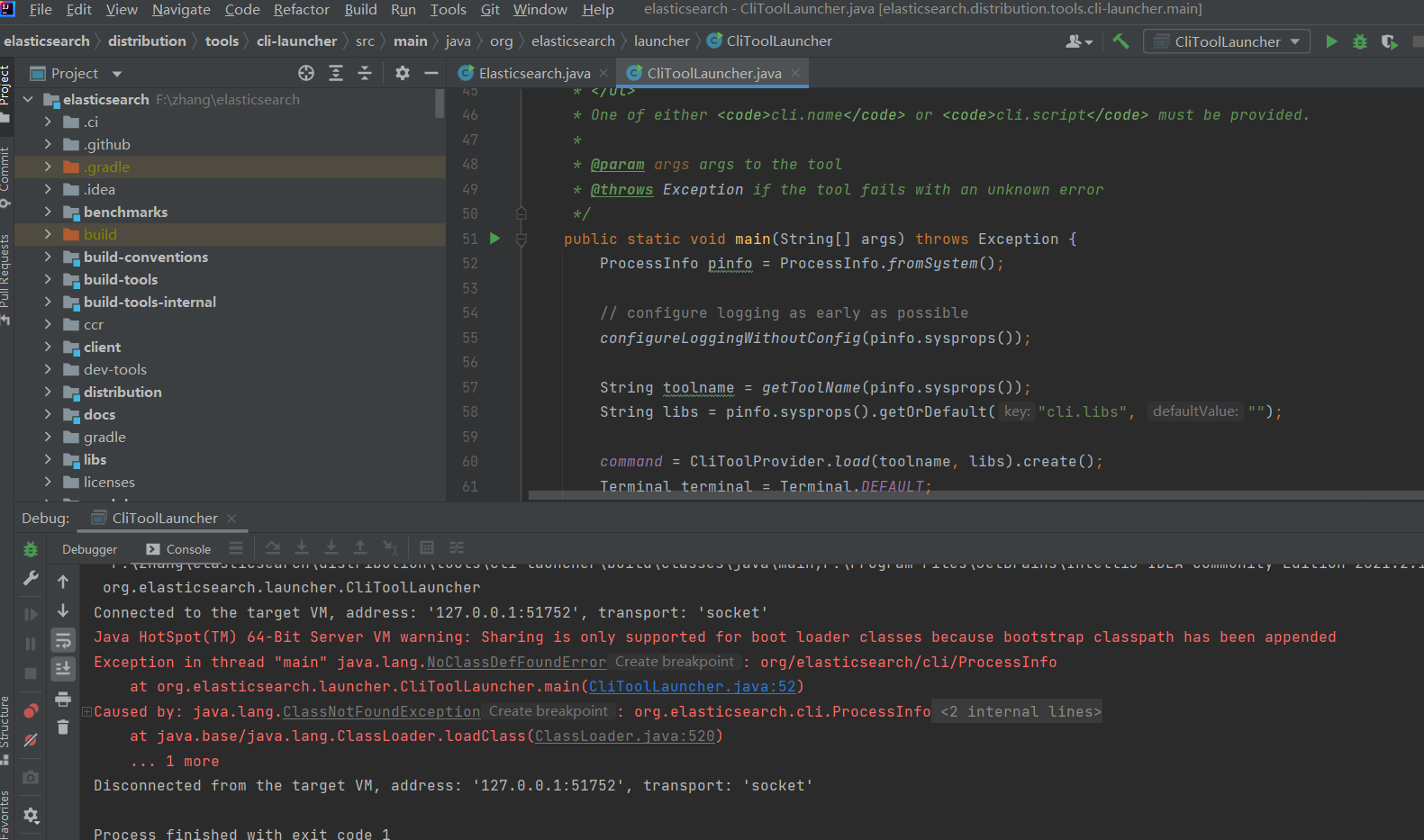Toggle soft-wrap in the console
1424x840 pixels.
click(x=63, y=640)
